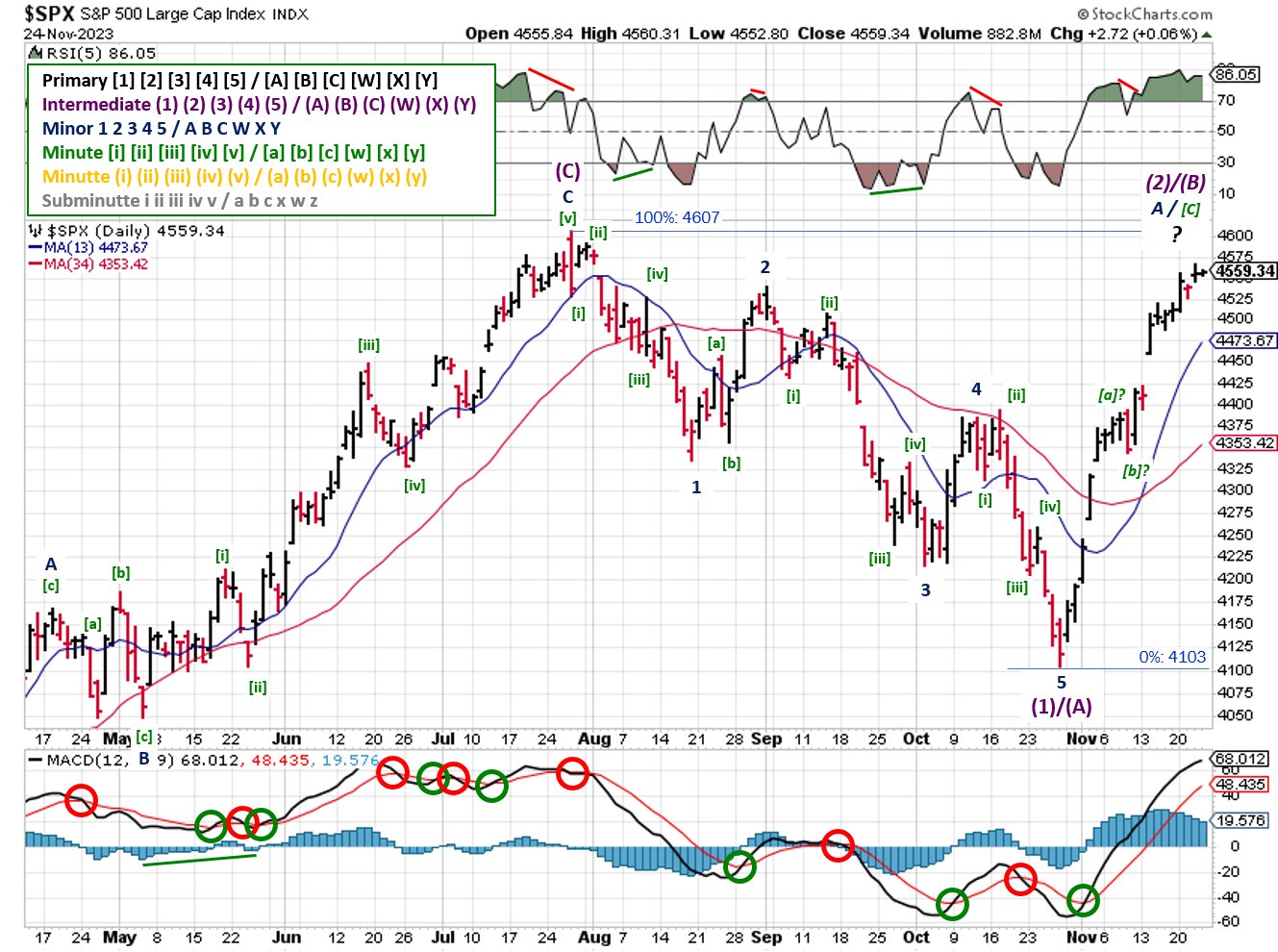Click the question mark below A / [c]
The width and height of the screenshot is (1278, 952).
(1176, 234)
